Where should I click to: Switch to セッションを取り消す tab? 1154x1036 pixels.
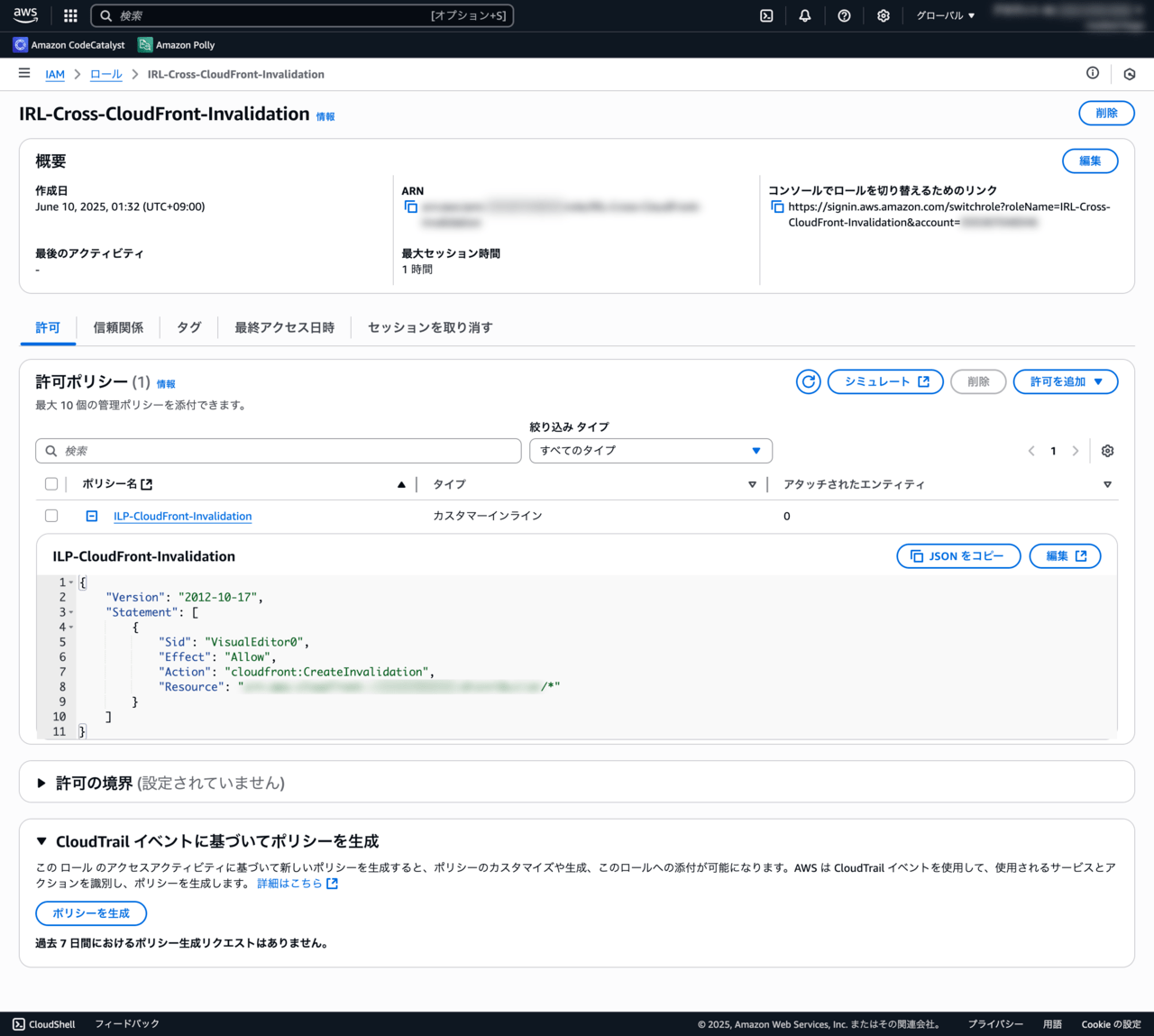pyautogui.click(x=430, y=327)
